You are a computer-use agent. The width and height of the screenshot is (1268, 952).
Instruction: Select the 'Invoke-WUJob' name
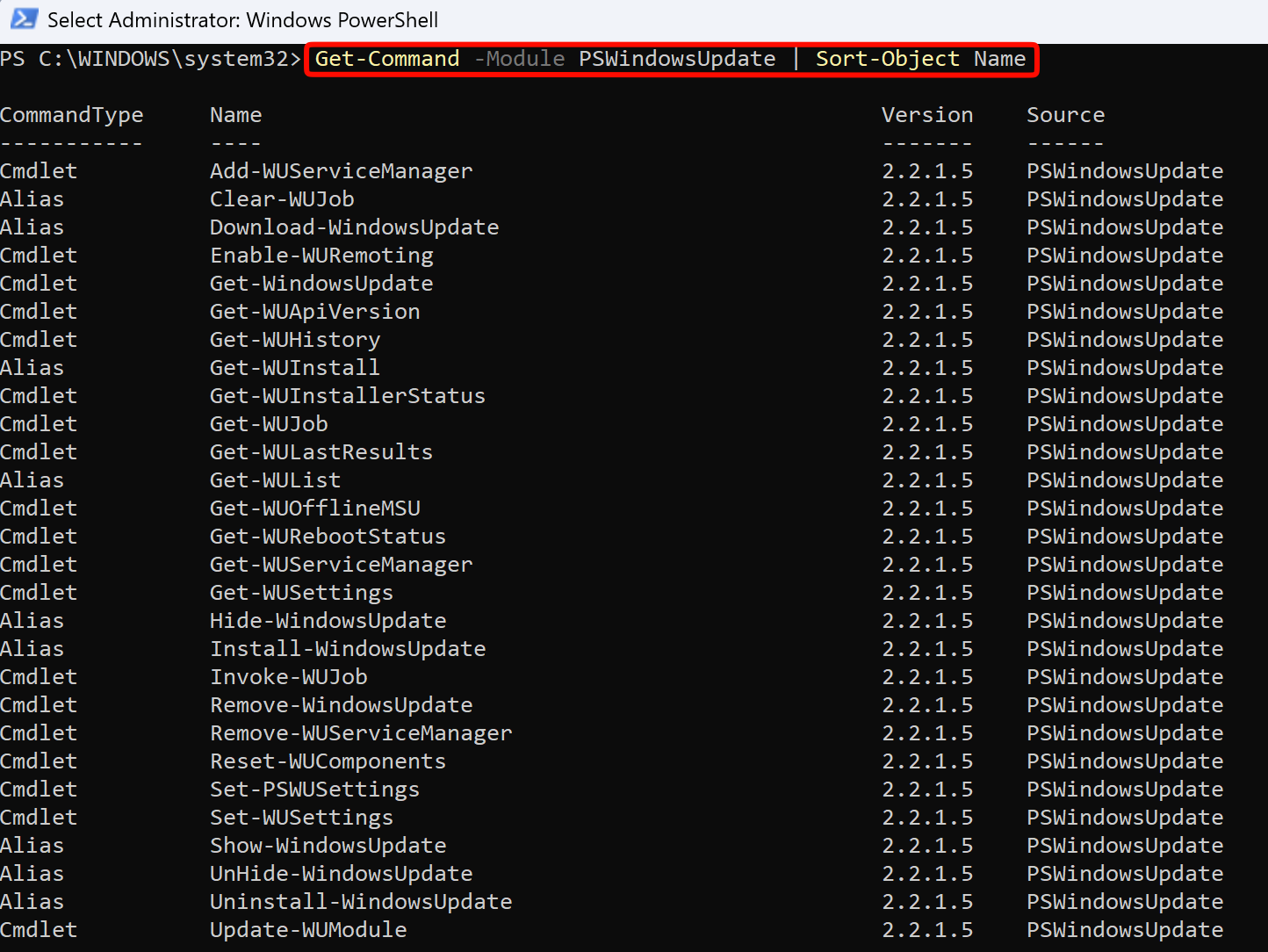[289, 677]
